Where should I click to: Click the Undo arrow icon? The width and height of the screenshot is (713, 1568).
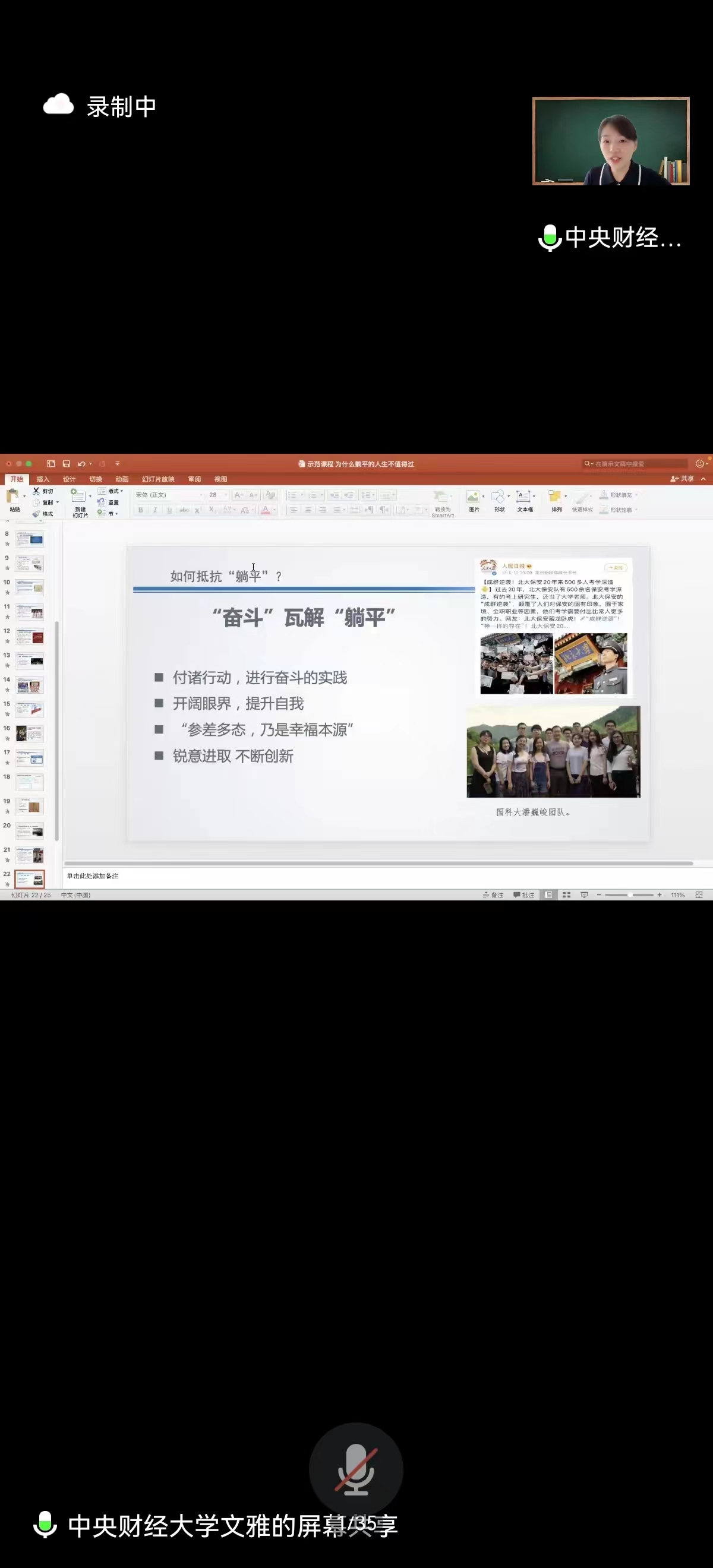point(81,464)
